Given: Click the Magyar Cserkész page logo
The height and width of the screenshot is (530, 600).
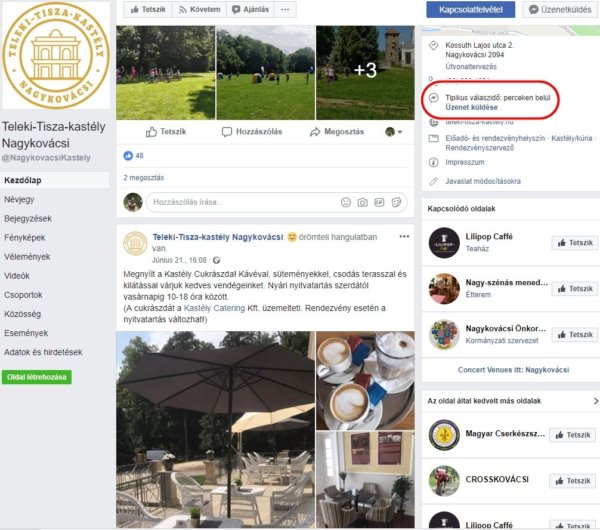Looking at the screenshot, I should tap(444, 435).
